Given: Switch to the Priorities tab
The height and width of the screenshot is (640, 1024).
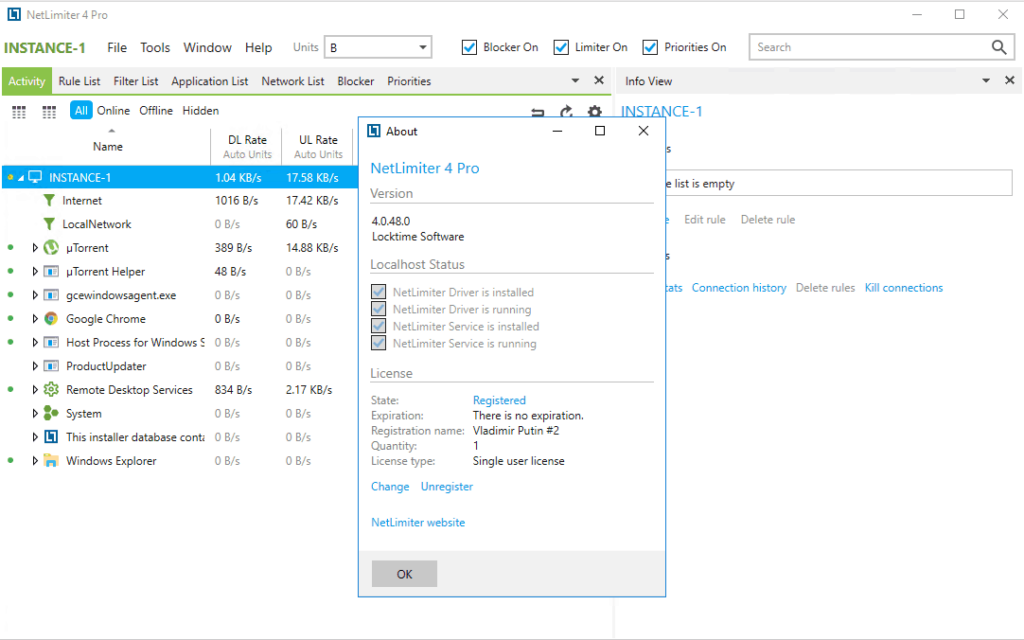Looking at the screenshot, I should [x=409, y=81].
